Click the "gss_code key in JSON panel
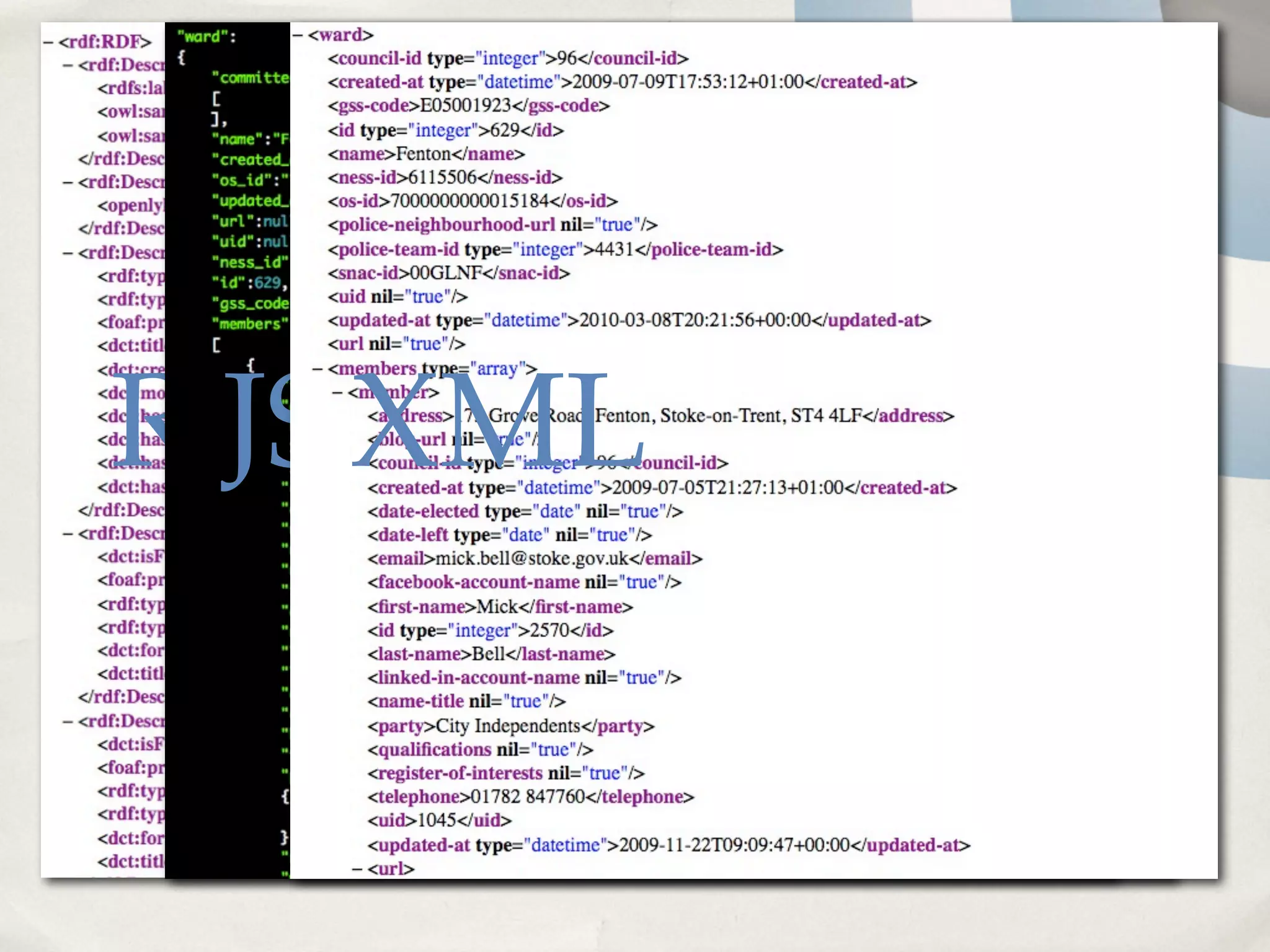 (251, 304)
